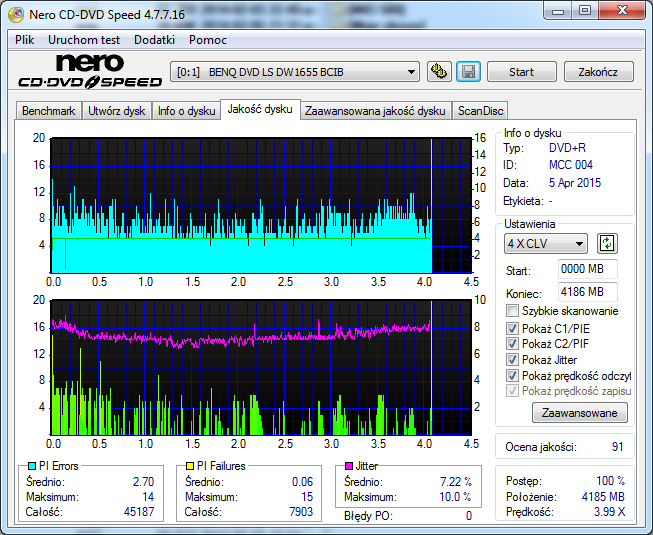Viewport: 653px width, 535px height.
Task: Click the Jitter Średnio value 7.22 %
Action: [x=456, y=482]
